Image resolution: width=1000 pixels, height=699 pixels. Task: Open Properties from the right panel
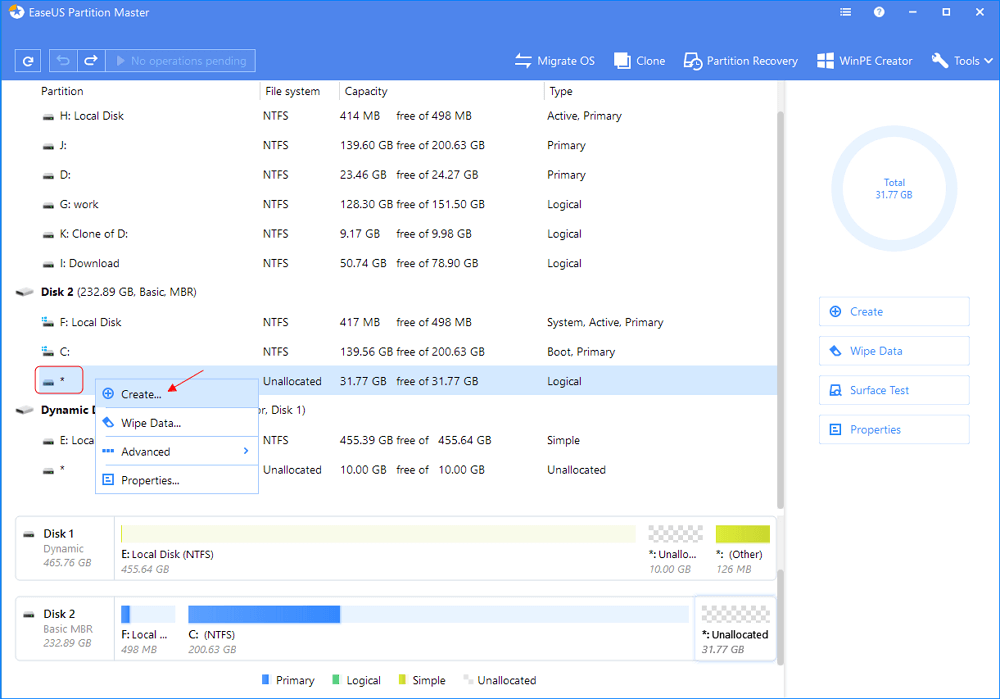(x=894, y=429)
